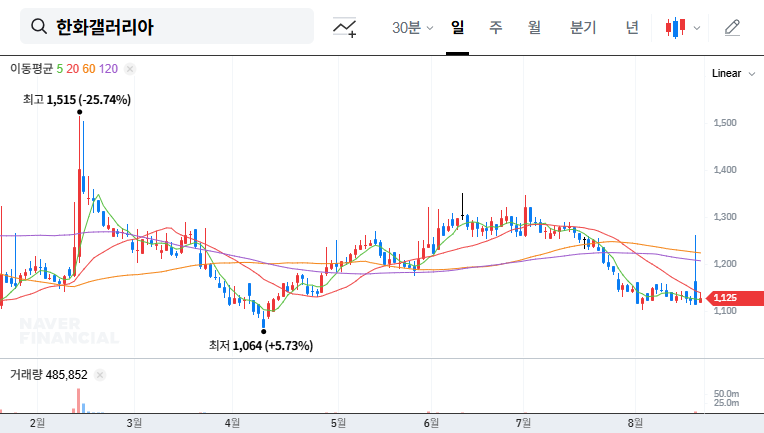This screenshot has height=433, width=764.
Task: Click the 3월 date axis label
Action: (134, 423)
